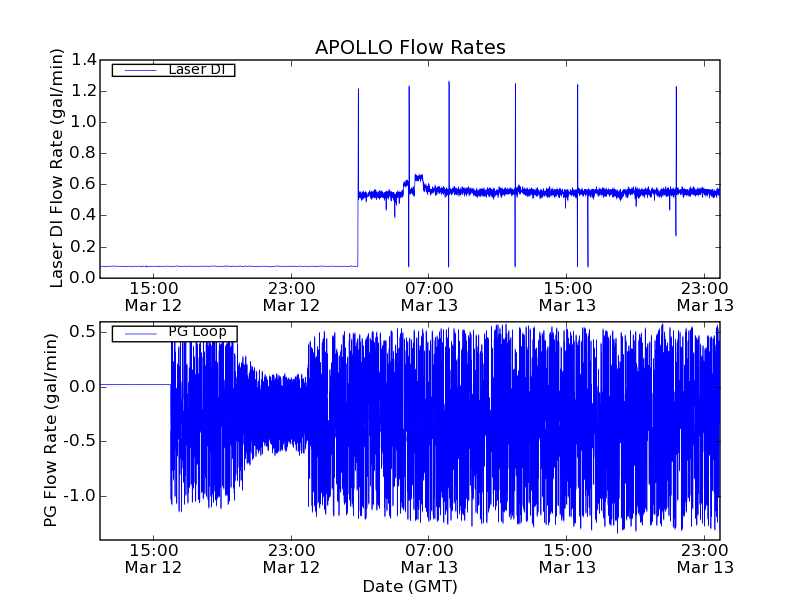This screenshot has height=600, width=800.
Task: Click the "0.5" tick on PG Flow axis
Action: point(82,332)
